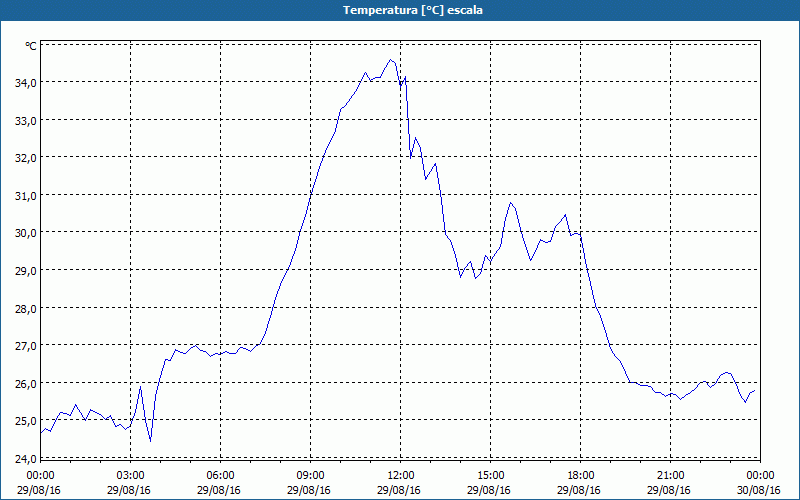Click the 12:00 time axis label
Viewport: 800px width, 500px height.
coord(401,476)
